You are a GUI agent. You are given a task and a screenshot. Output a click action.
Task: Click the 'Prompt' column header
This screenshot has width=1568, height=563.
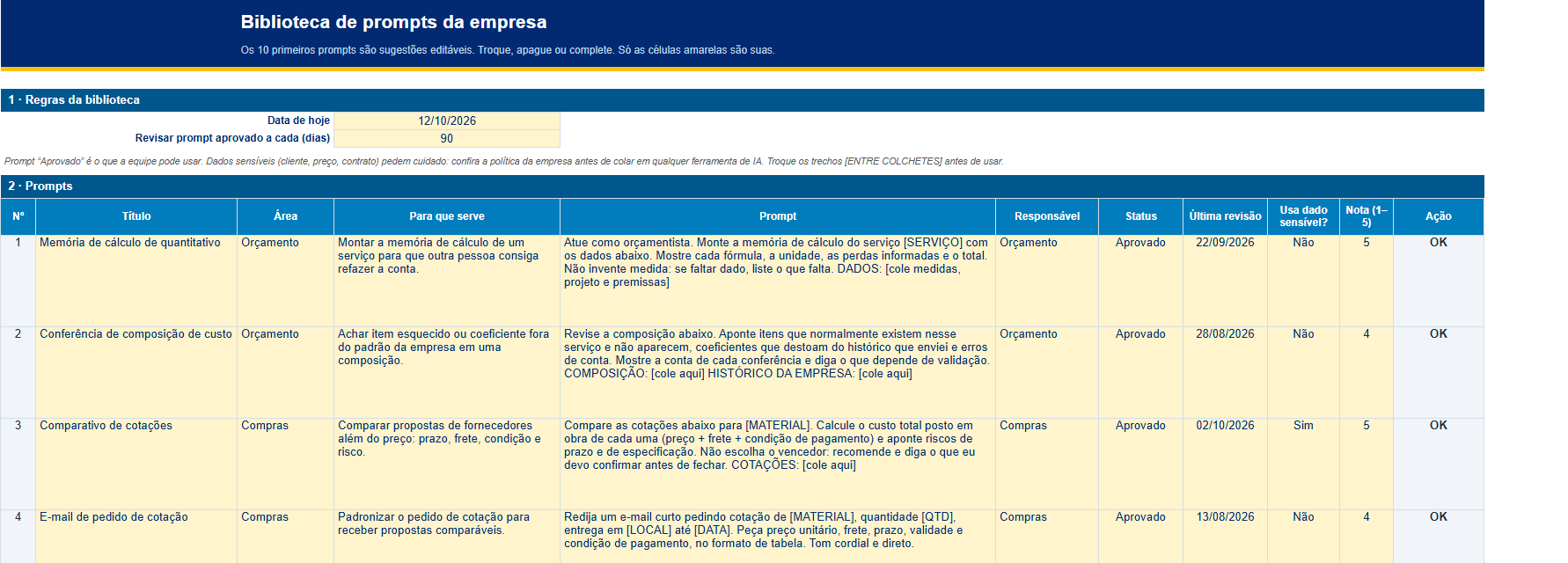point(778,216)
